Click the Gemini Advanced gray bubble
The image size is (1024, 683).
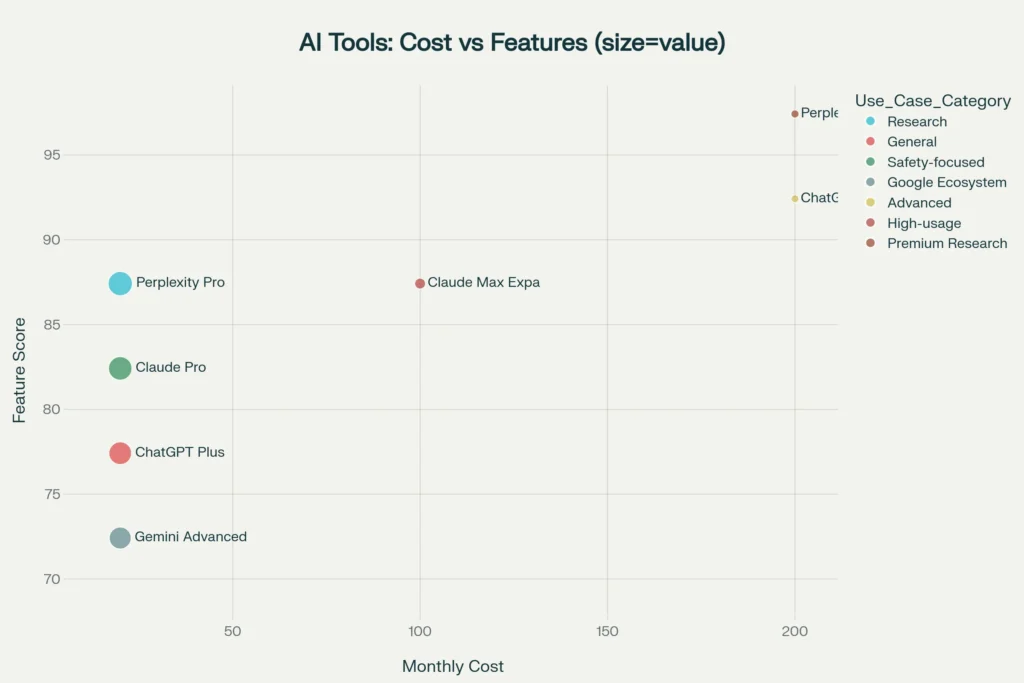pos(120,538)
